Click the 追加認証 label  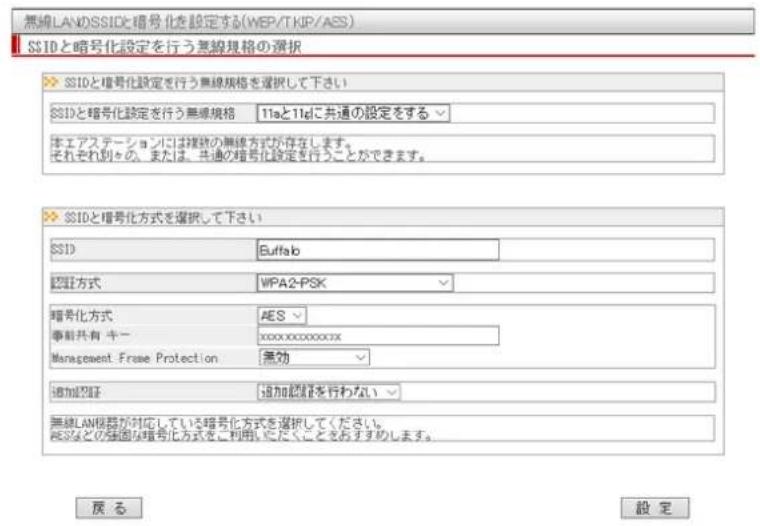[76, 392]
